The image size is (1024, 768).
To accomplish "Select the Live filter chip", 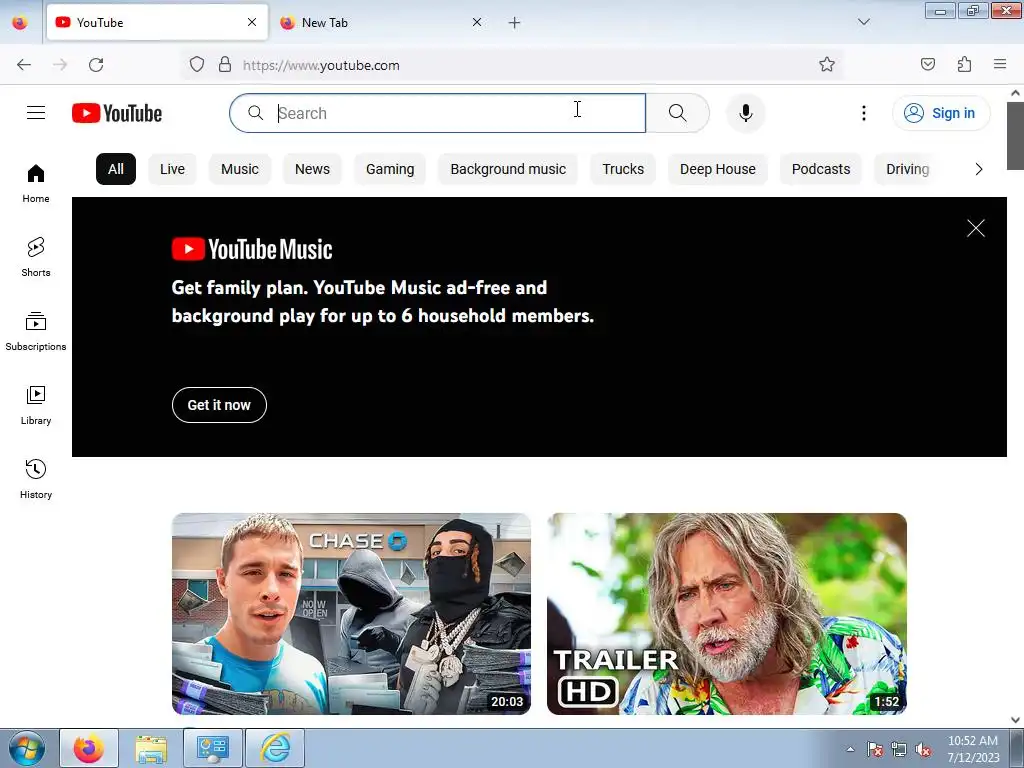I will [172, 169].
